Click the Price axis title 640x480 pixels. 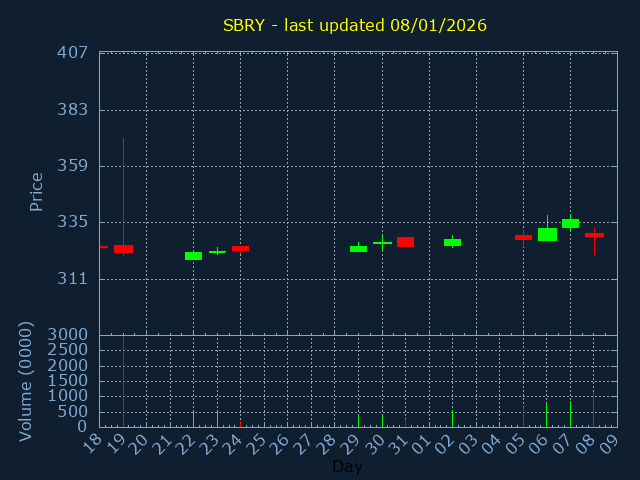[36, 191]
